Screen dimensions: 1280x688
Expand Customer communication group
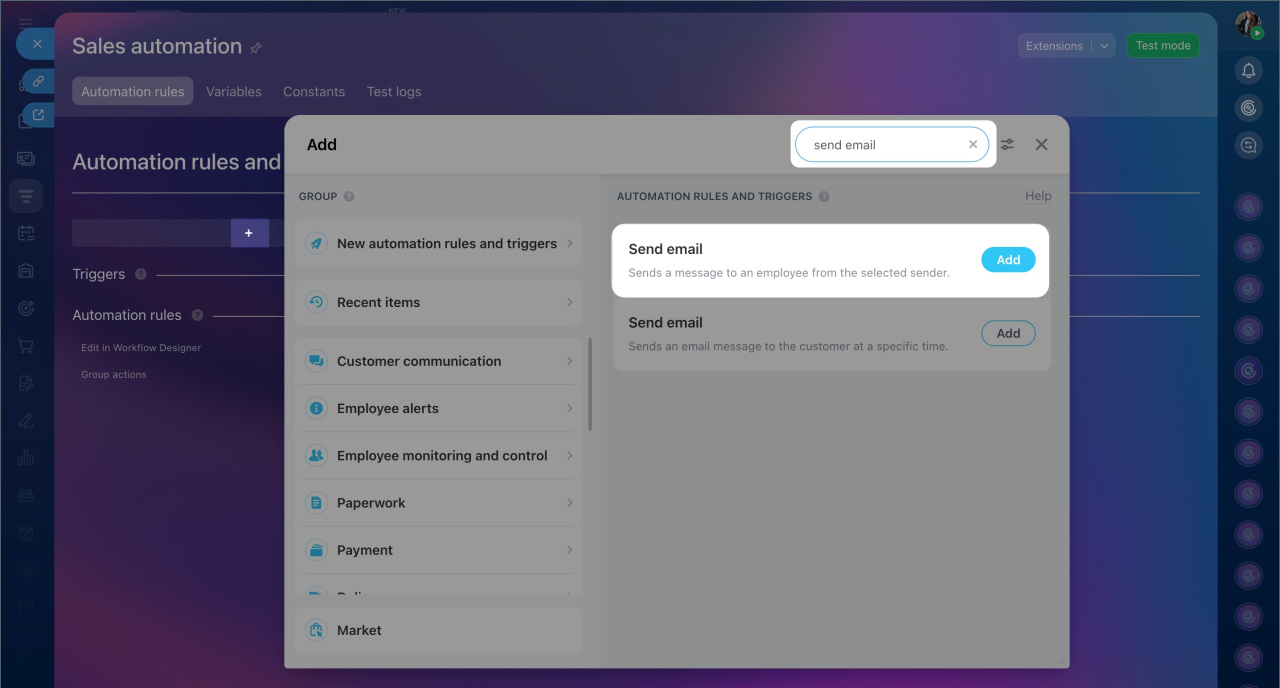(440, 361)
